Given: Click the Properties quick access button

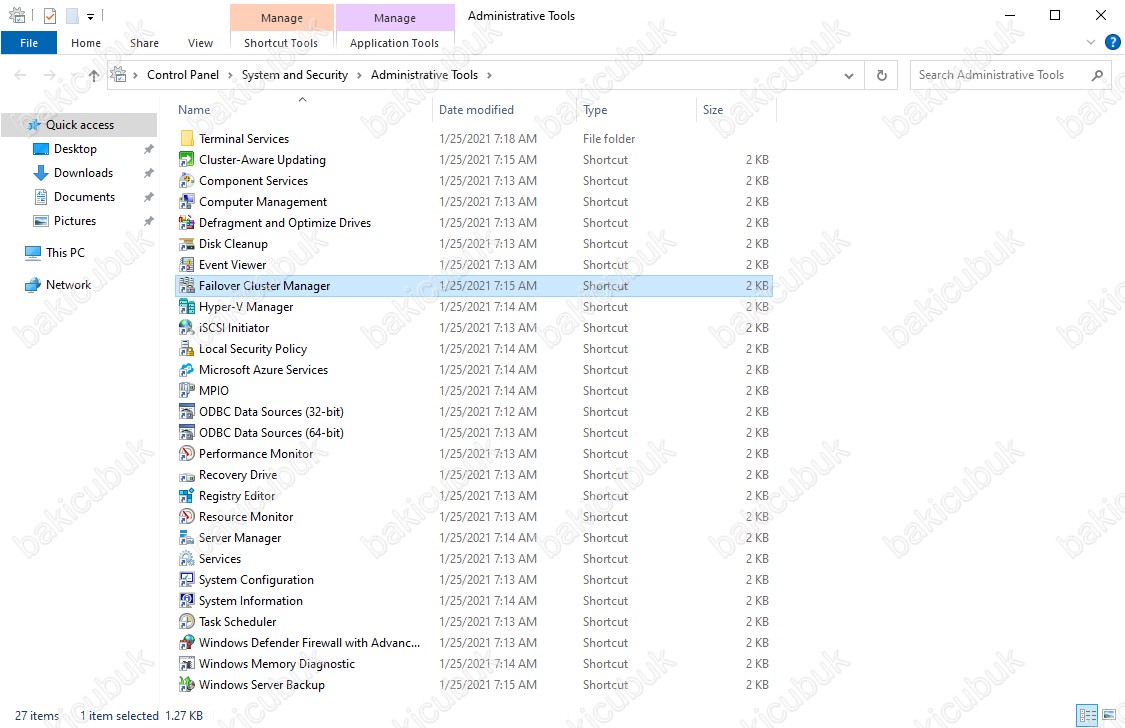Looking at the screenshot, I should click(50, 16).
